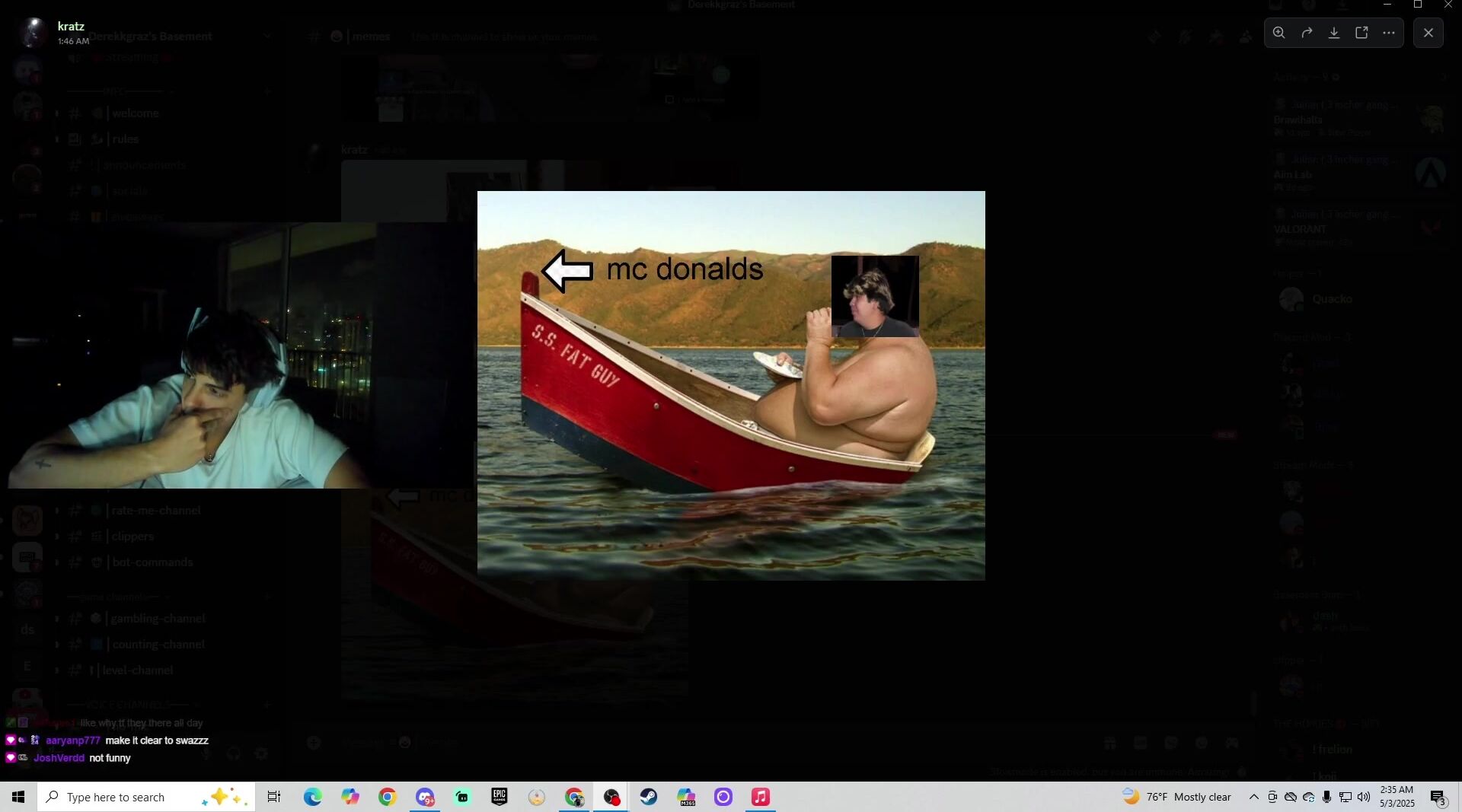Close the image viewer overlay
1462x812 pixels.
pos(1428,33)
